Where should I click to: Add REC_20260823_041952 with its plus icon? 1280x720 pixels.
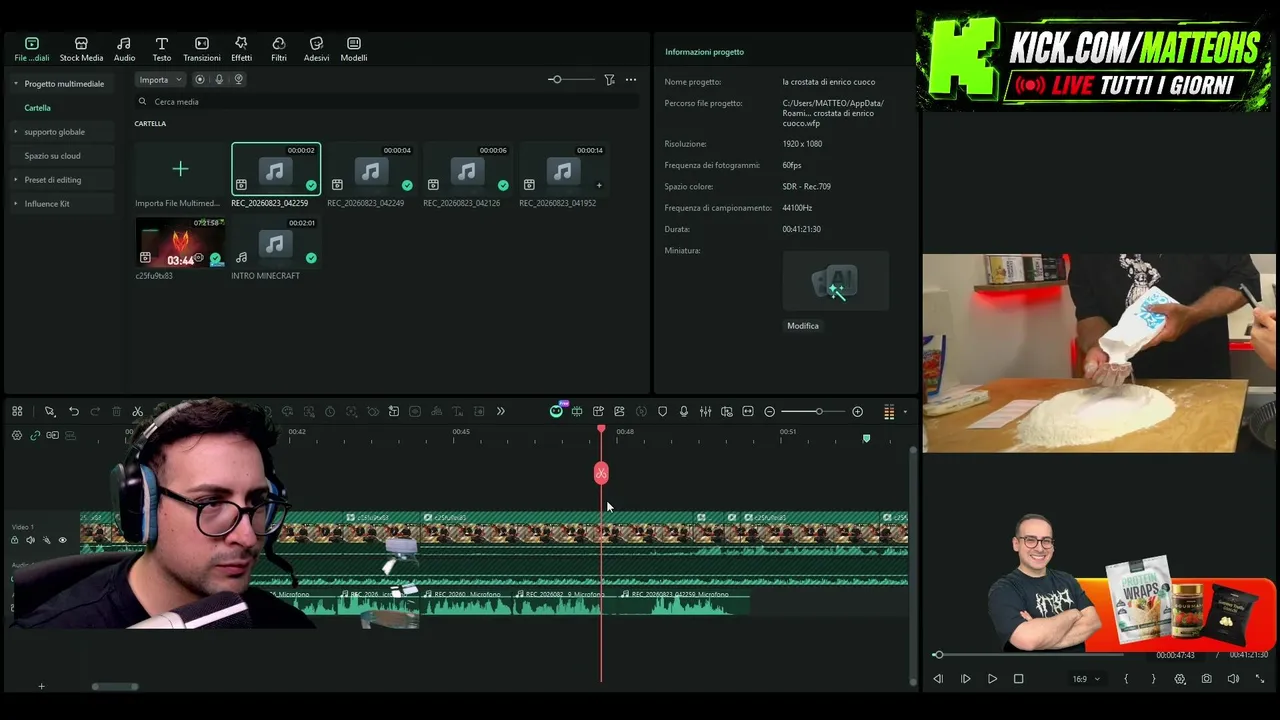tap(599, 185)
